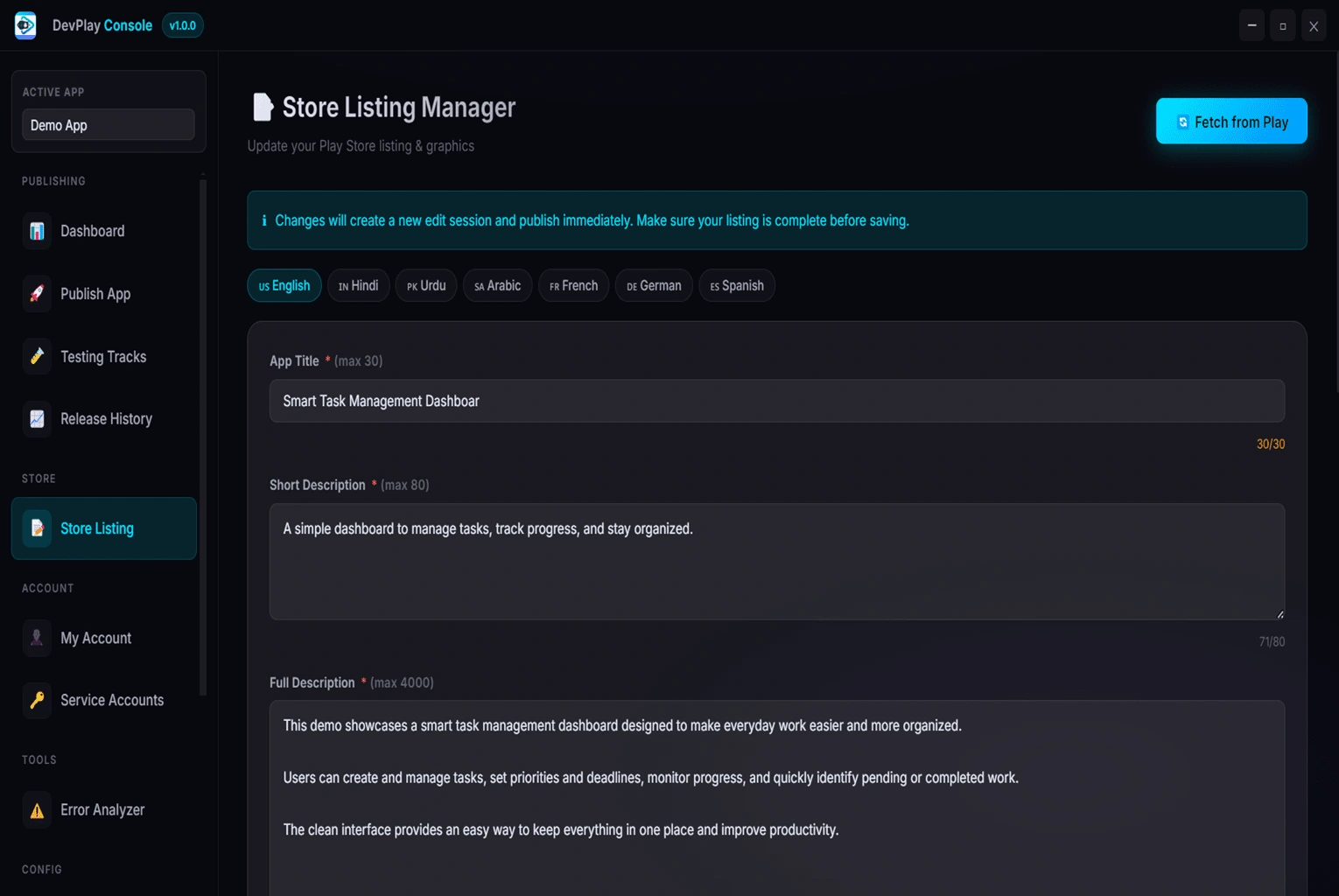This screenshot has width=1339, height=896.
Task: Click the info icon in the notice banner
Action: tap(264, 220)
